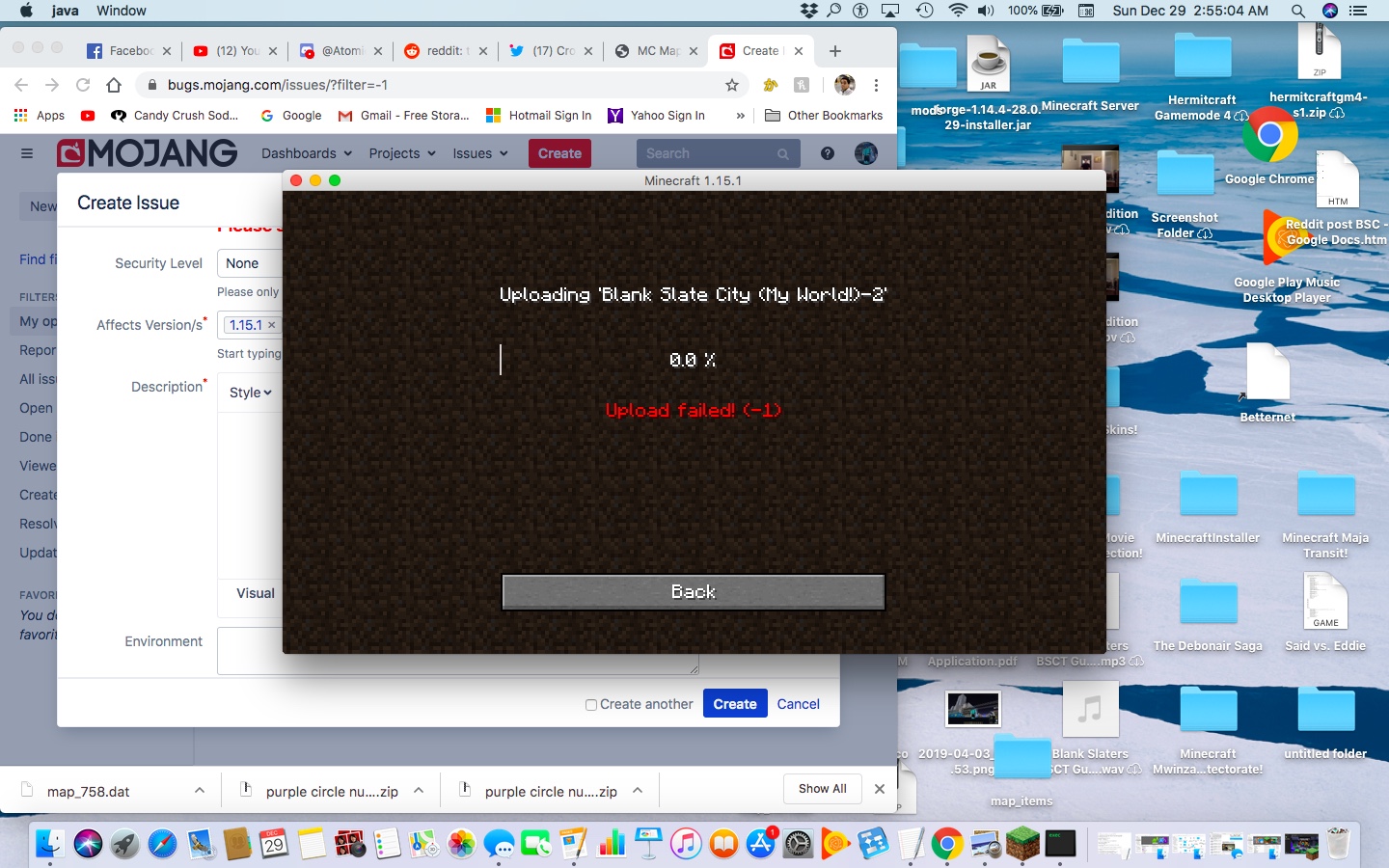The width and height of the screenshot is (1389, 868).
Task: Open Hotmail Sign In bookmark
Action: coord(538,116)
